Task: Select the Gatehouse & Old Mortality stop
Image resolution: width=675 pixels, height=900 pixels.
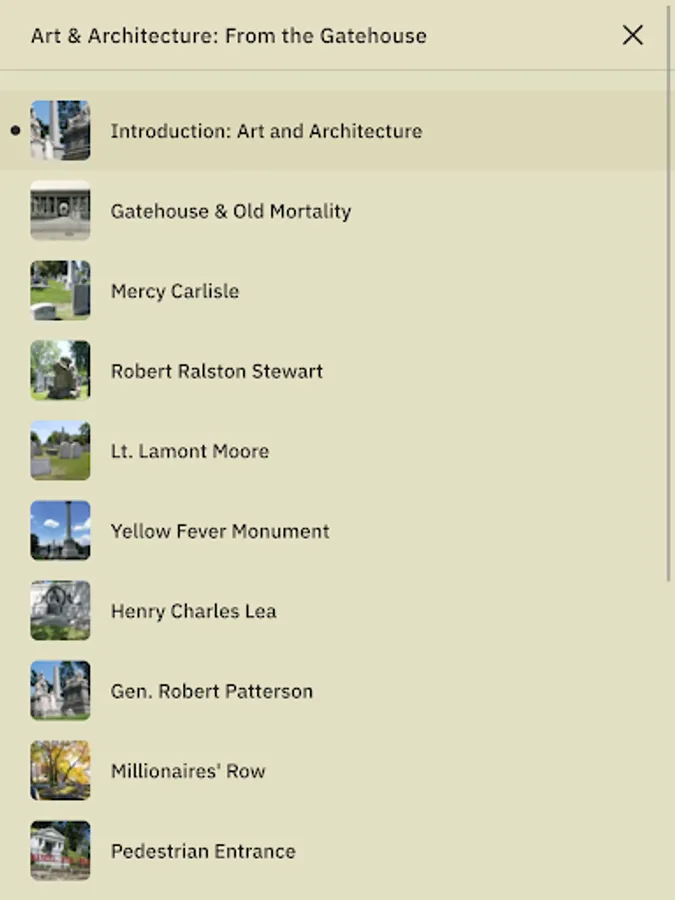Action: point(334,211)
